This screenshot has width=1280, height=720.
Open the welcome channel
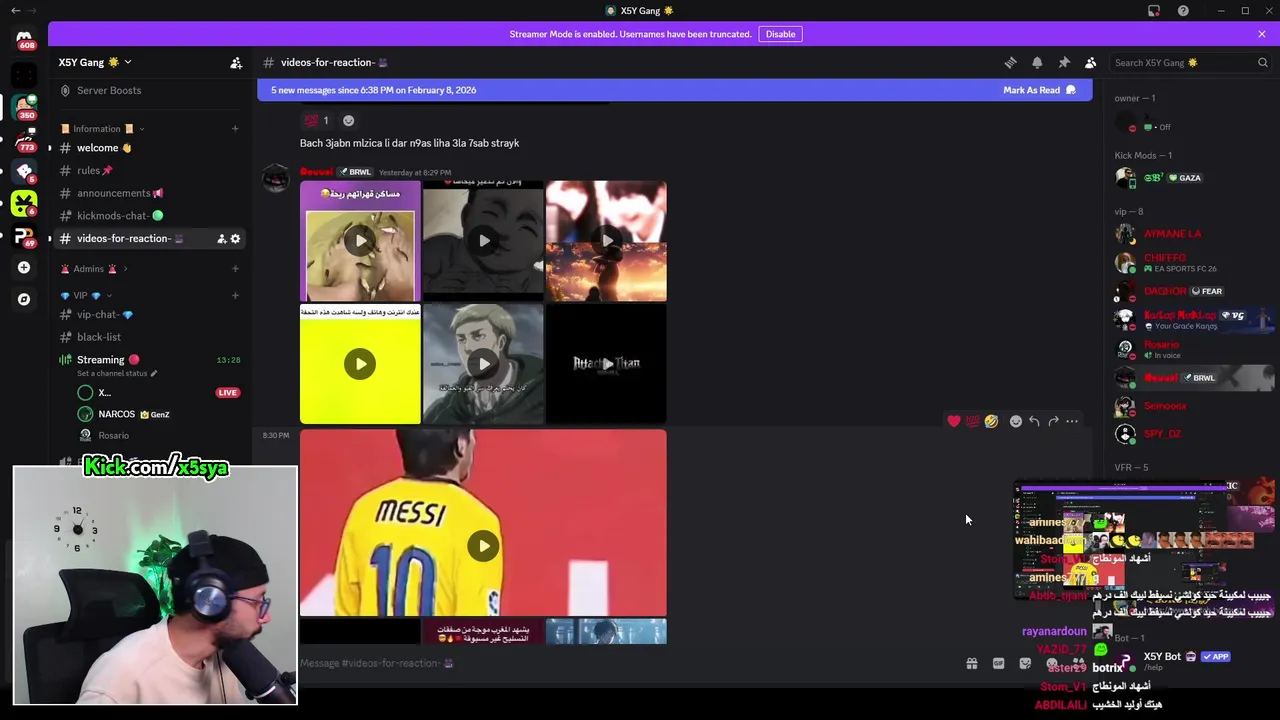(x=150, y=148)
